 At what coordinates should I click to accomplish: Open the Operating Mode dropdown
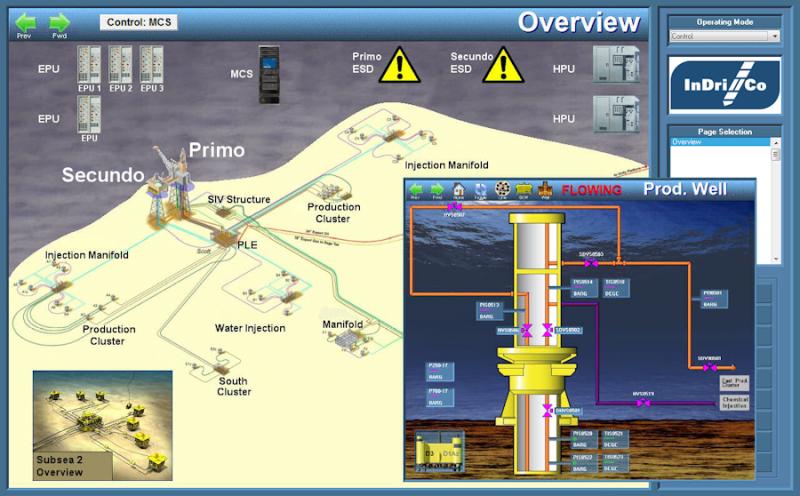(x=724, y=36)
